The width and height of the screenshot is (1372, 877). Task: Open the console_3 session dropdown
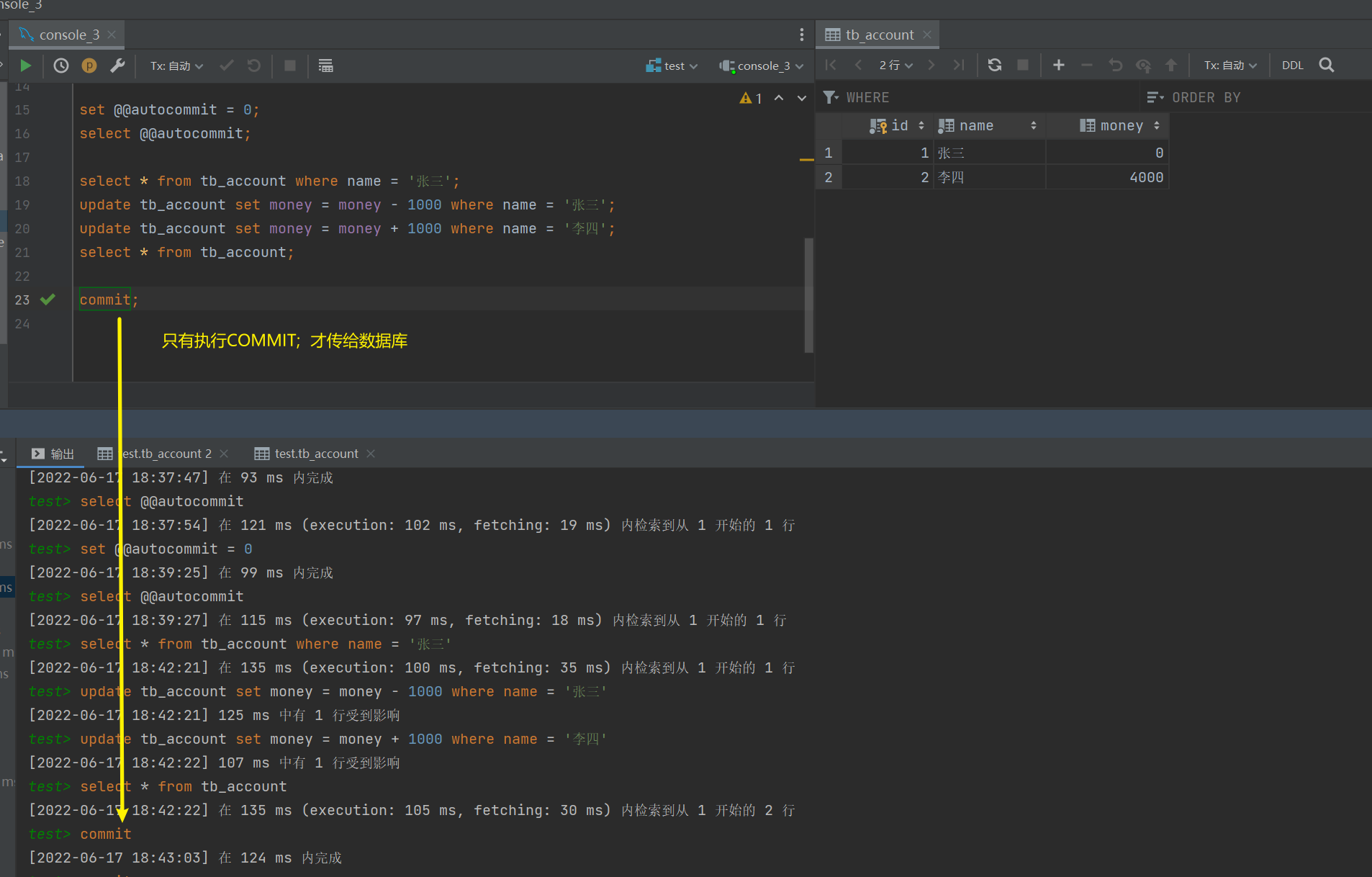pyautogui.click(x=762, y=66)
